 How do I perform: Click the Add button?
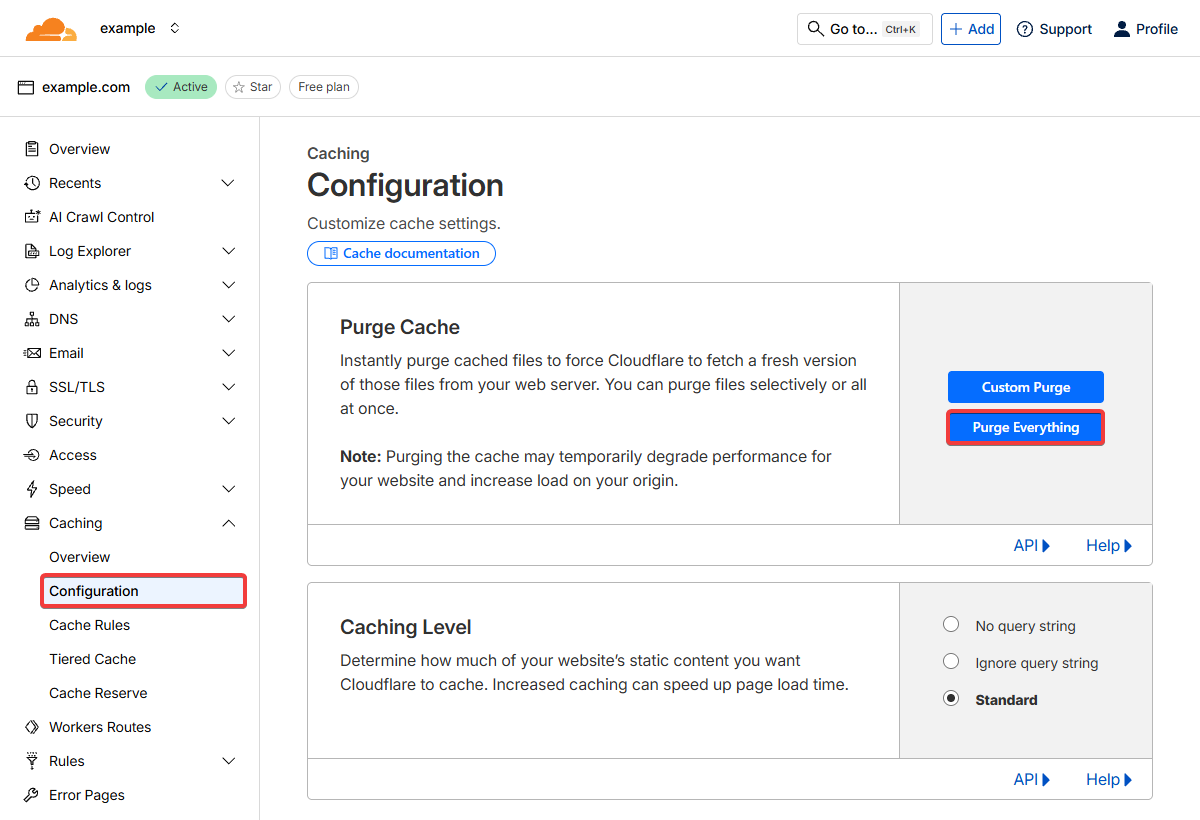pyautogui.click(x=971, y=29)
